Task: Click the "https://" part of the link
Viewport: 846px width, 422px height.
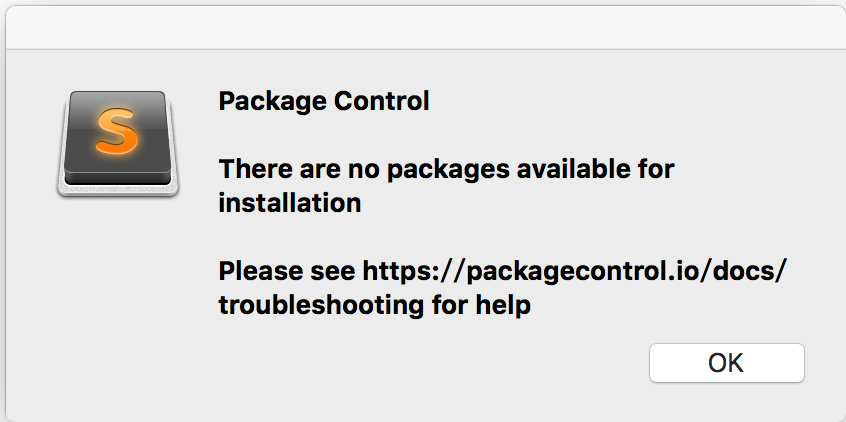Action: point(400,271)
